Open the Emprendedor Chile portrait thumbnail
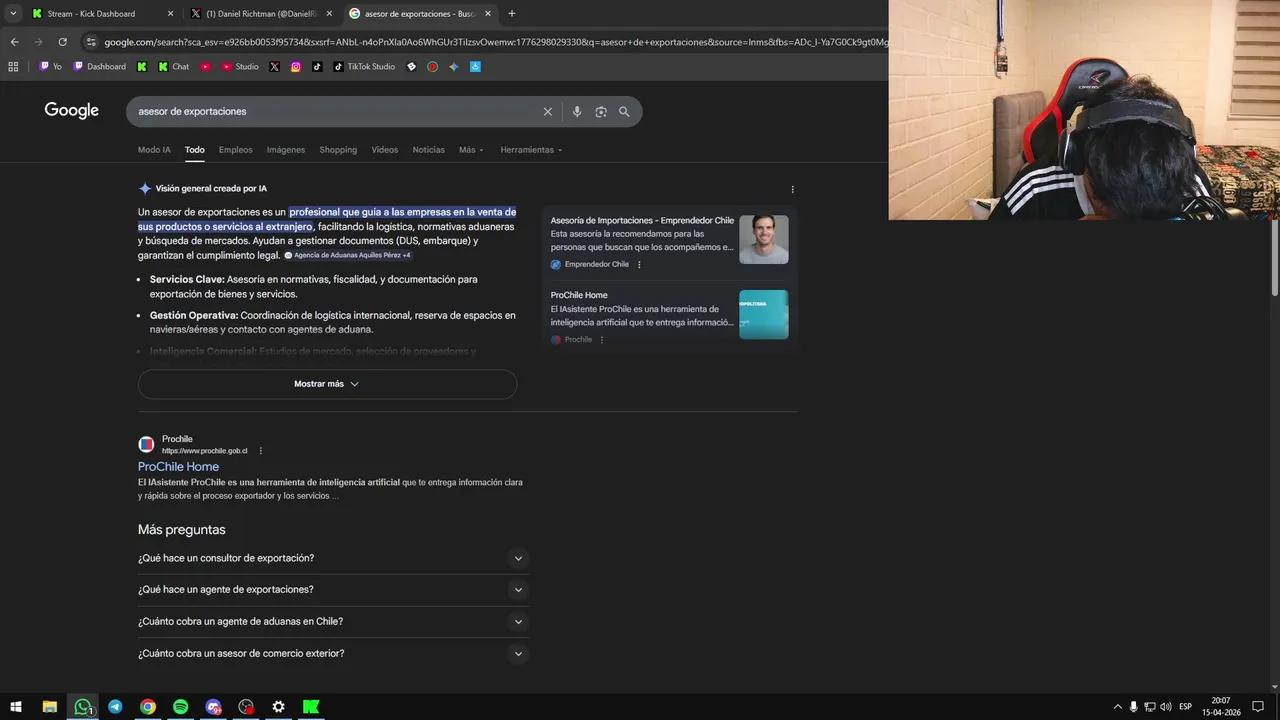Screen dimensions: 1280x720 pyautogui.click(x=764, y=239)
